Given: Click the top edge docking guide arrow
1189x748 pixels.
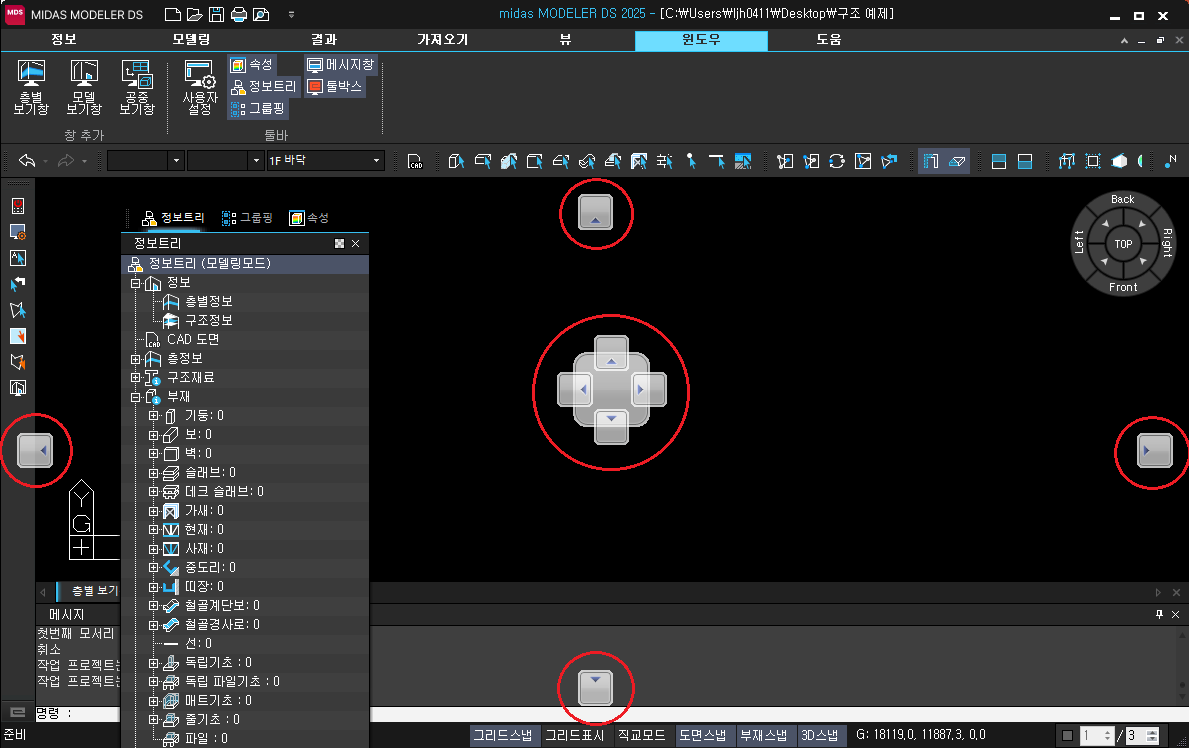Looking at the screenshot, I should (x=595, y=212).
